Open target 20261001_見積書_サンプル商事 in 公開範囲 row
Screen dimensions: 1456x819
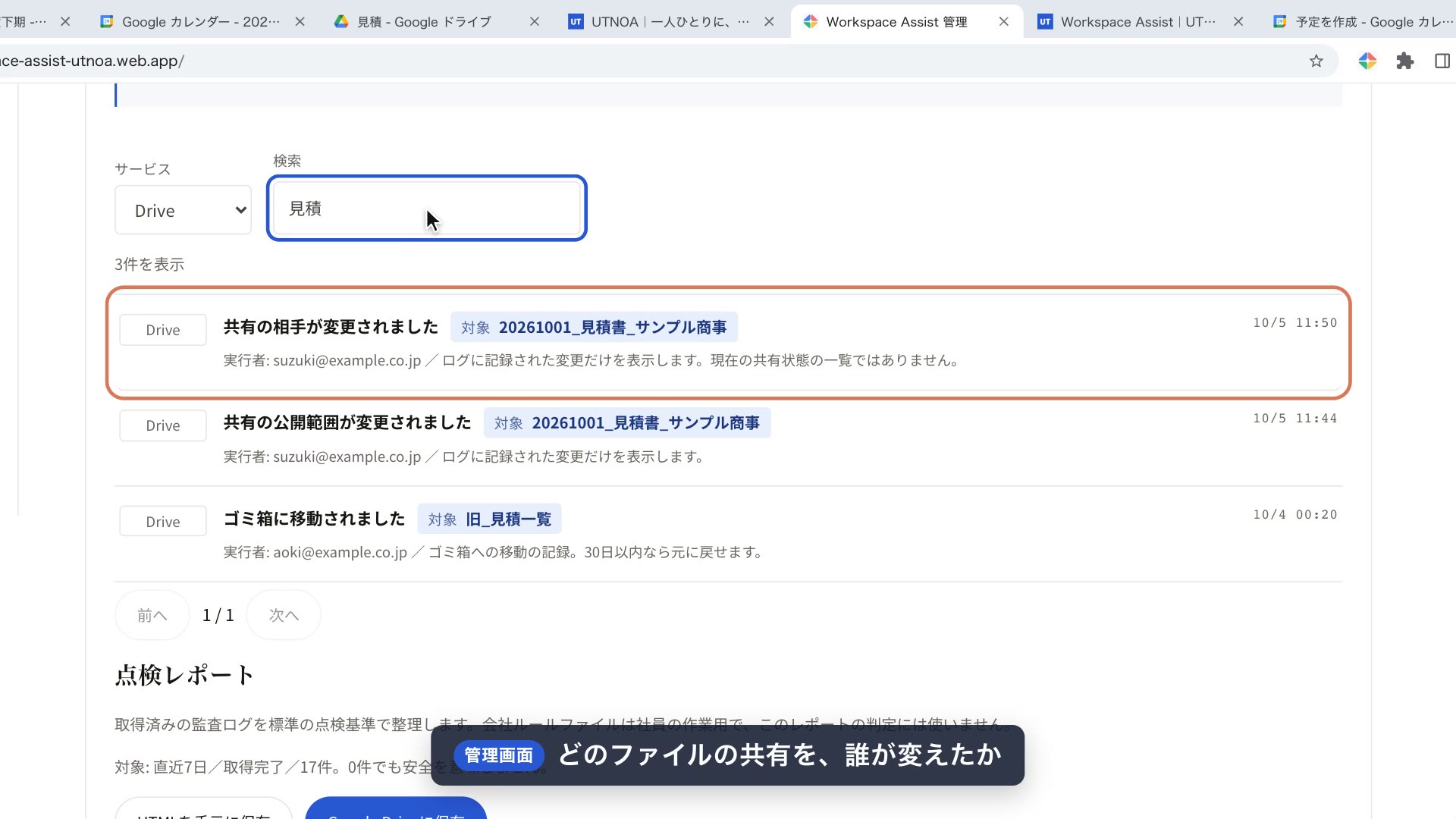(x=627, y=422)
